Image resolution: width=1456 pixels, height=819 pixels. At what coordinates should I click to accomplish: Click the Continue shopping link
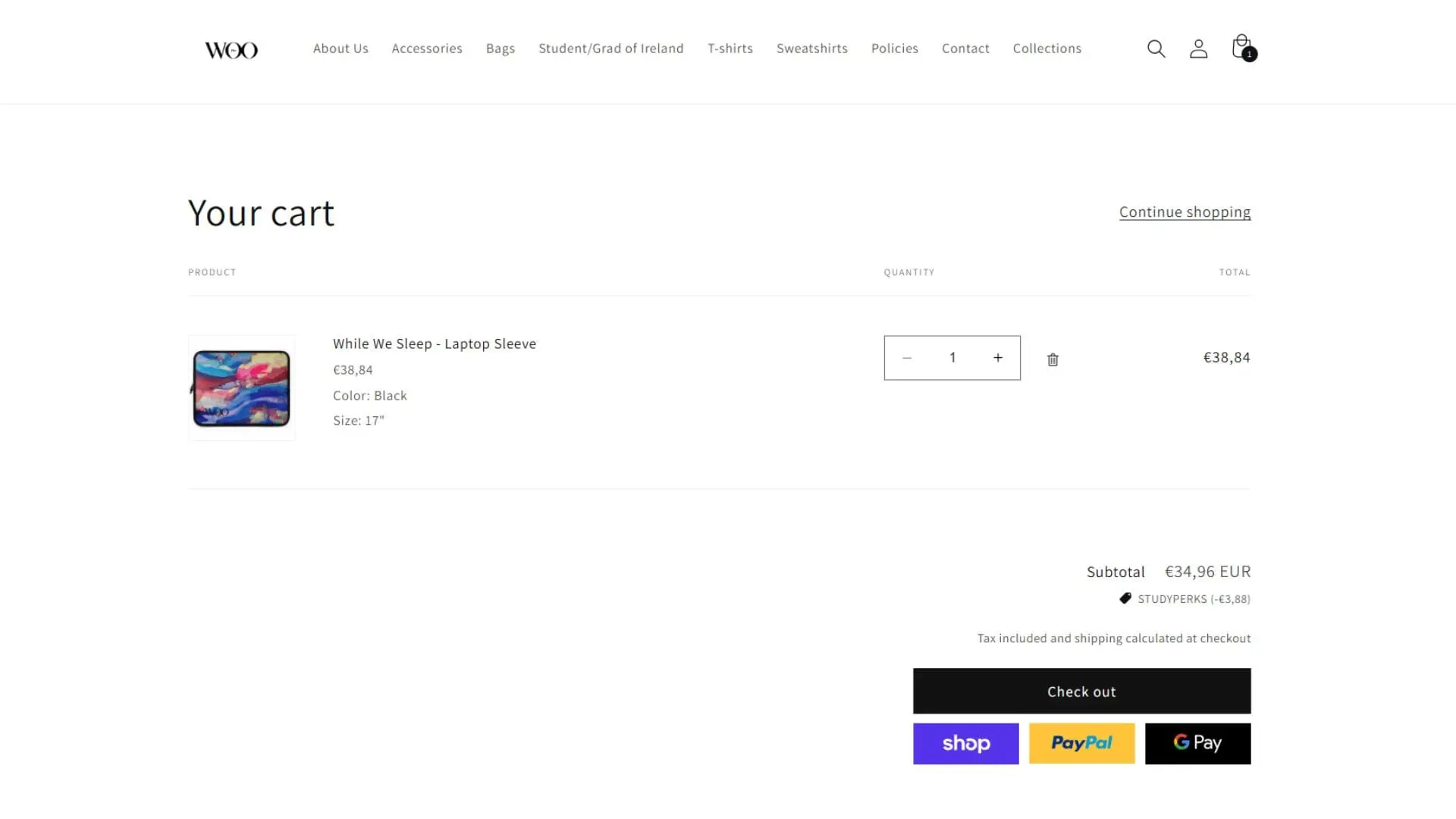coord(1185,212)
